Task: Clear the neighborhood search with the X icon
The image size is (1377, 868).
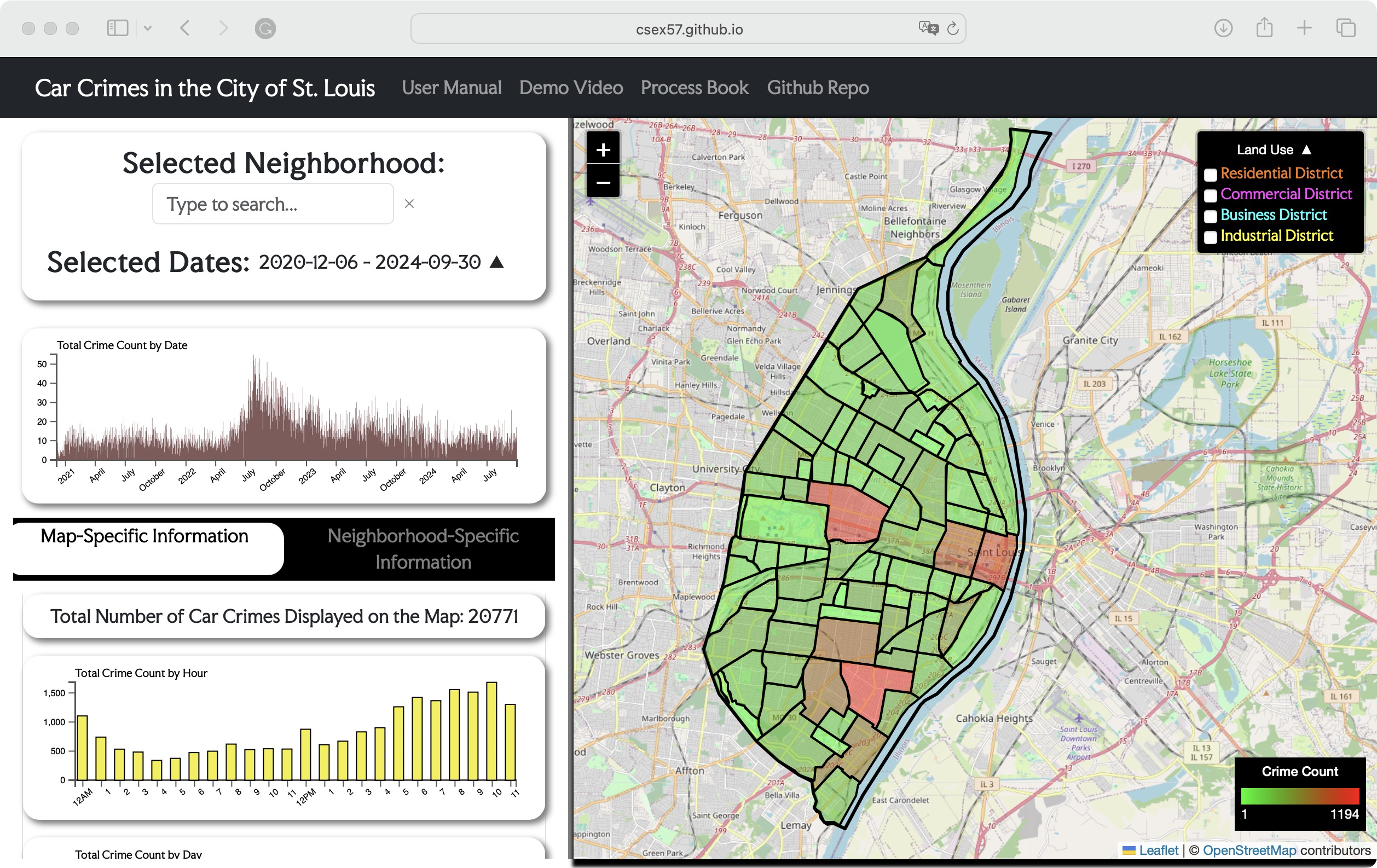Action: click(409, 204)
